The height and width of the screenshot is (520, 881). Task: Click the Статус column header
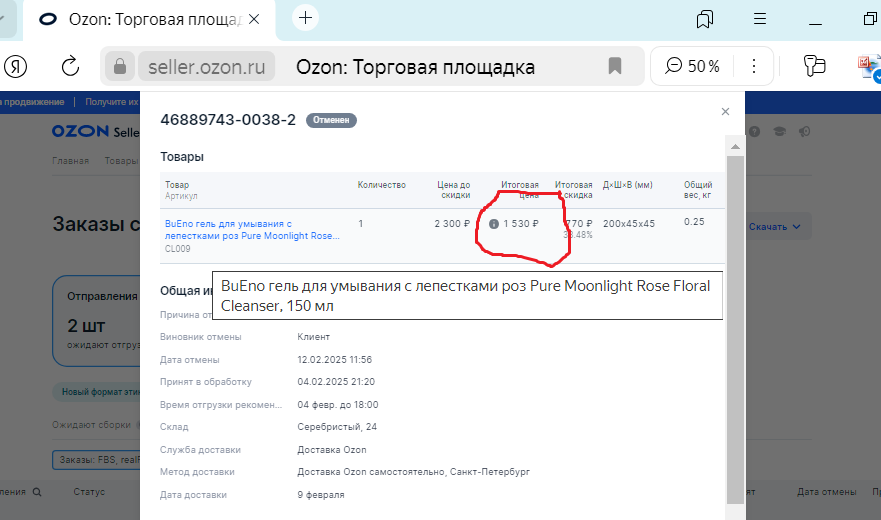[x=89, y=491]
